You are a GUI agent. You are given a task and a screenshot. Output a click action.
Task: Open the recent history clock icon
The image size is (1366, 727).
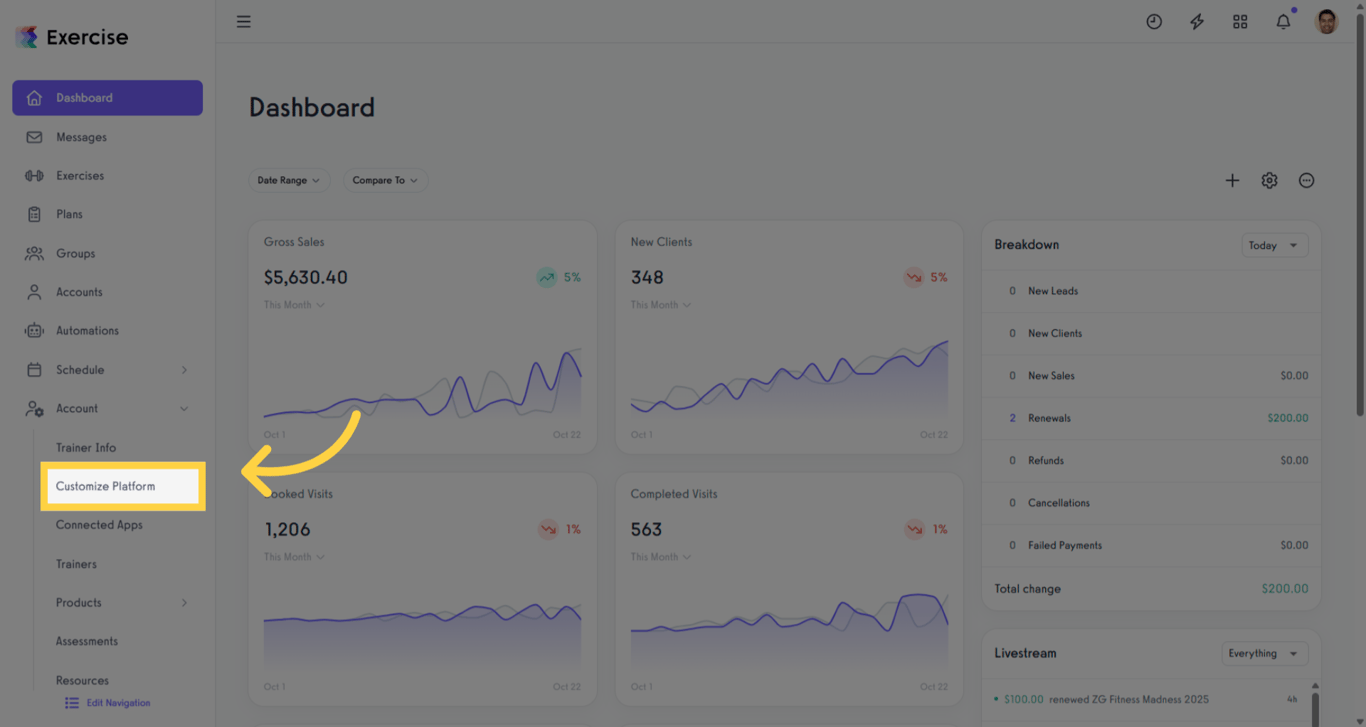(1154, 21)
